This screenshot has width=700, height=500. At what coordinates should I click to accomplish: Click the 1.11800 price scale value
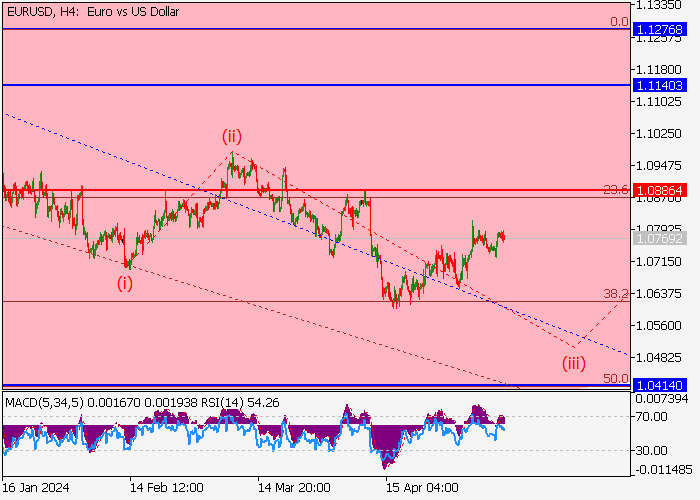coord(659,70)
